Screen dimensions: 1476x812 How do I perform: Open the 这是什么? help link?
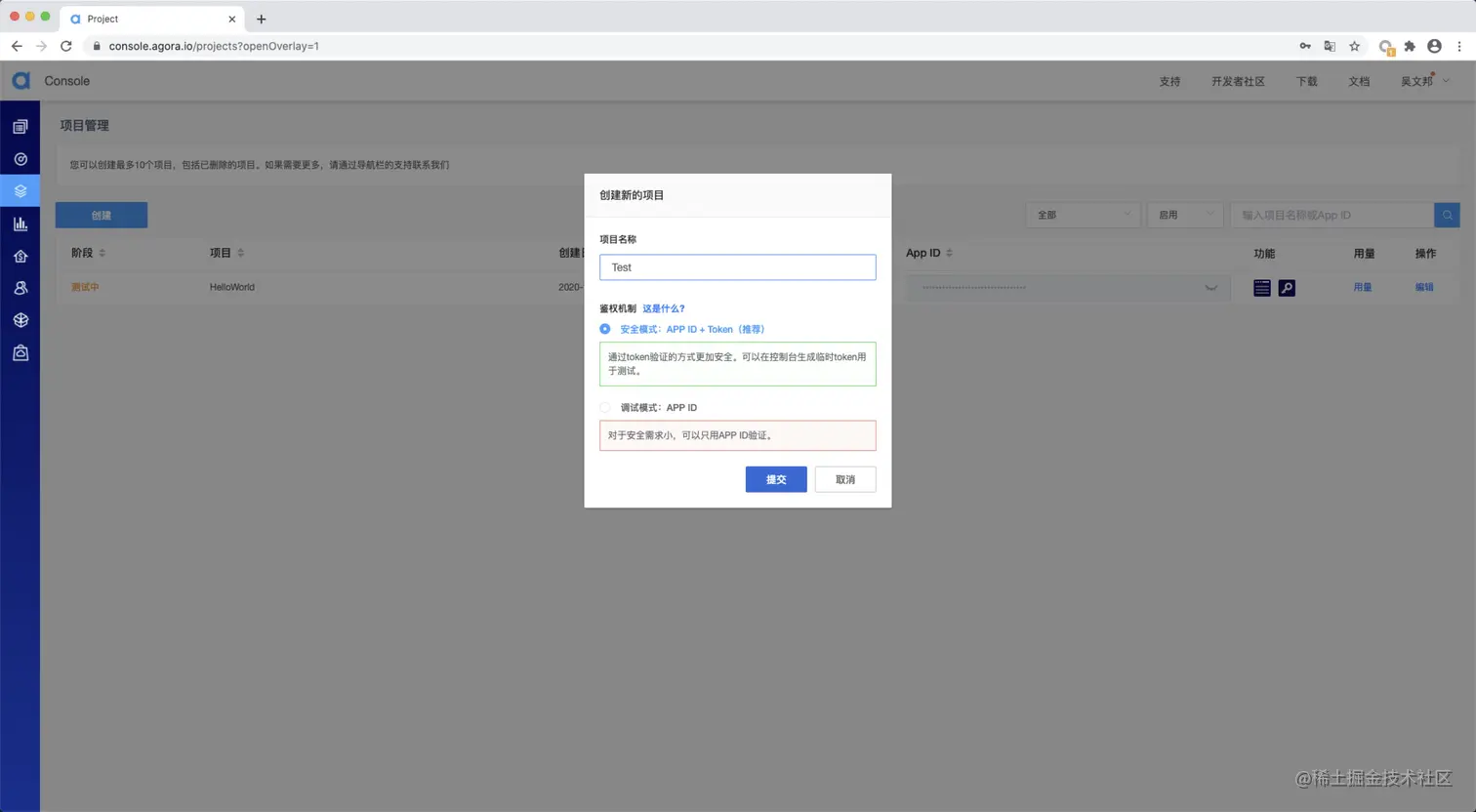click(x=664, y=308)
